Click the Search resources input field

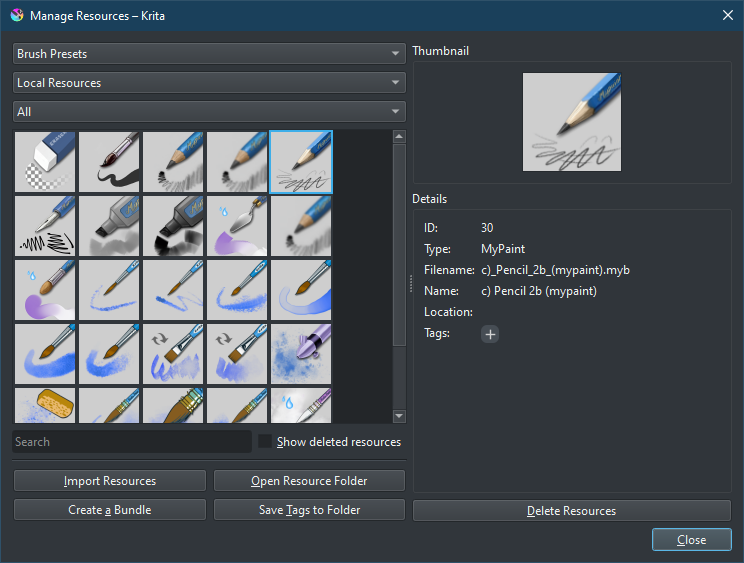point(131,442)
